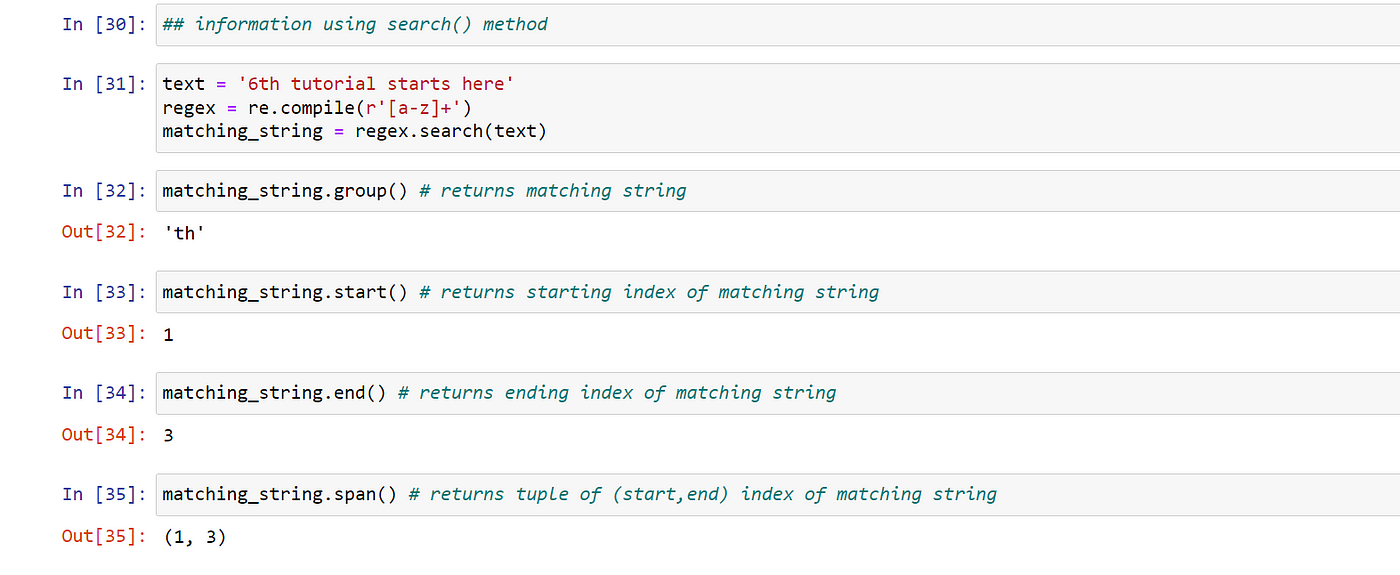This screenshot has height=575, width=1400.
Task: Click the Out[32] prompt label
Action: tap(104, 233)
